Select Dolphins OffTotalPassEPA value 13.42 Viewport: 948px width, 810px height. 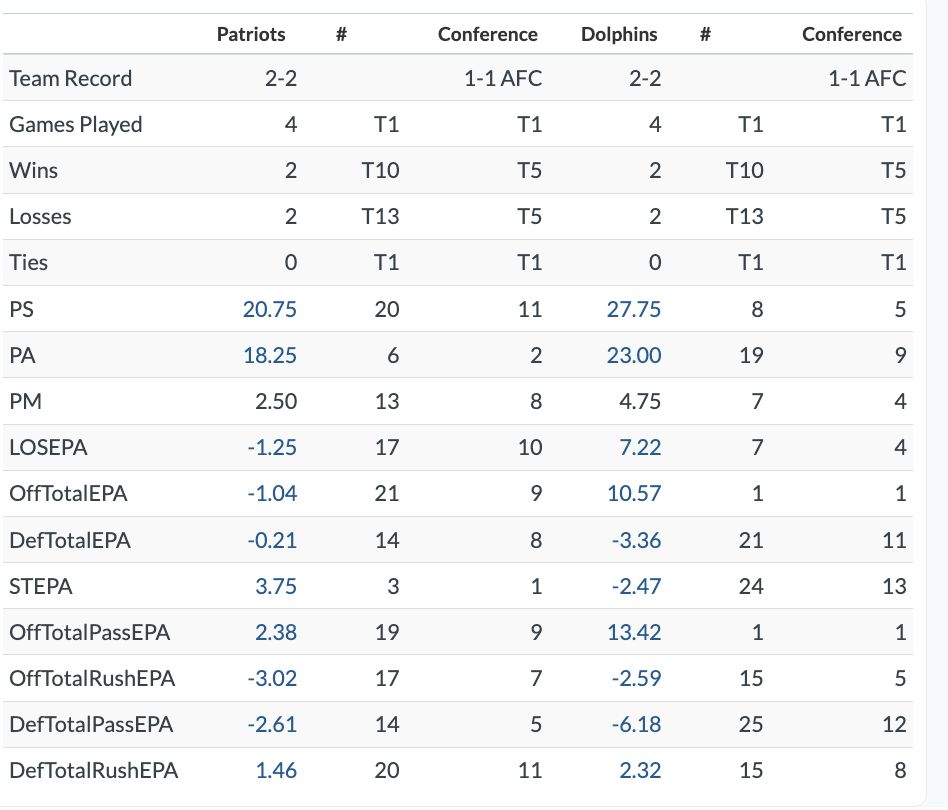click(635, 632)
